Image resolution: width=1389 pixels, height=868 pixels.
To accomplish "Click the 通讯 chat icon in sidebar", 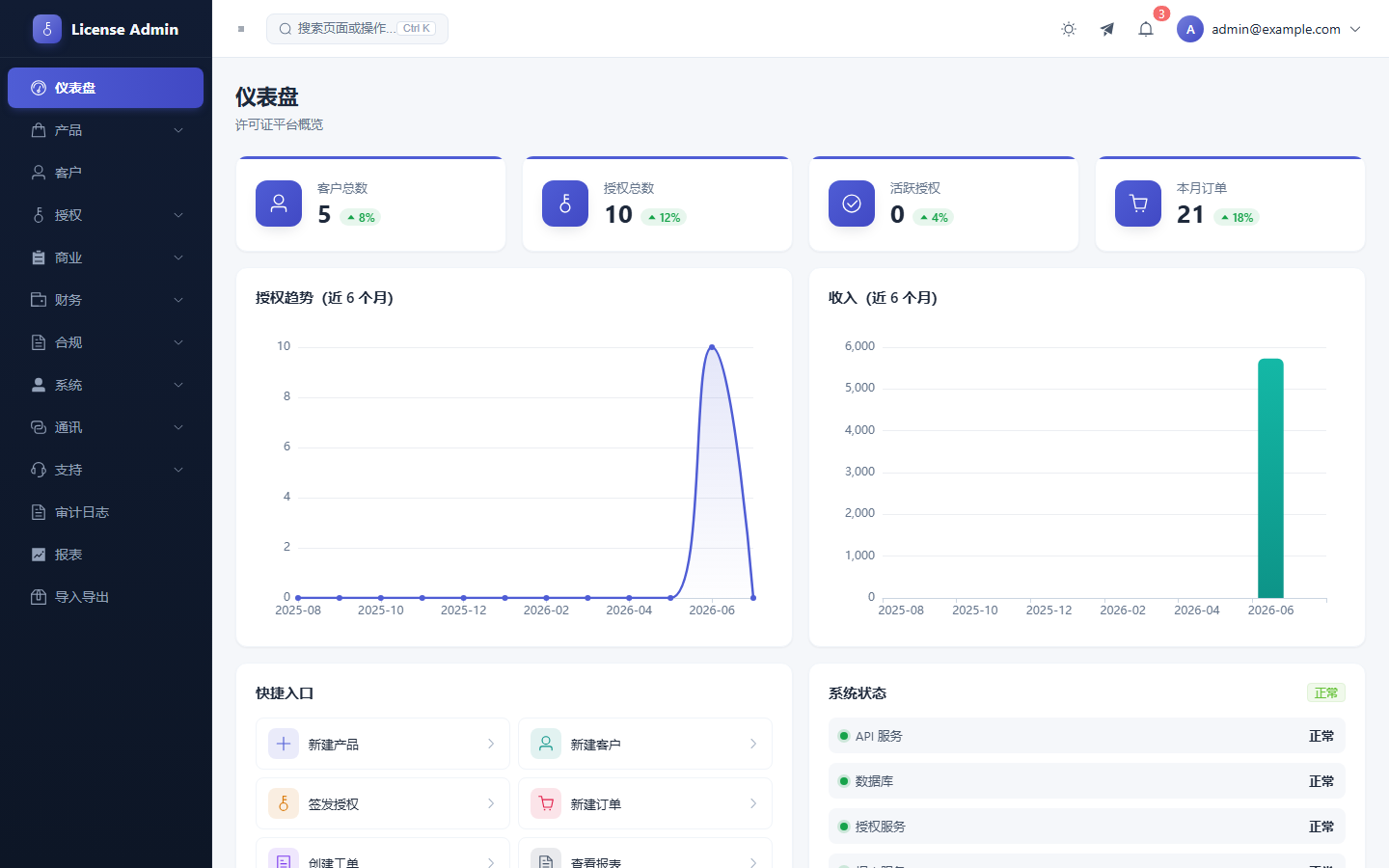I will pos(39,427).
